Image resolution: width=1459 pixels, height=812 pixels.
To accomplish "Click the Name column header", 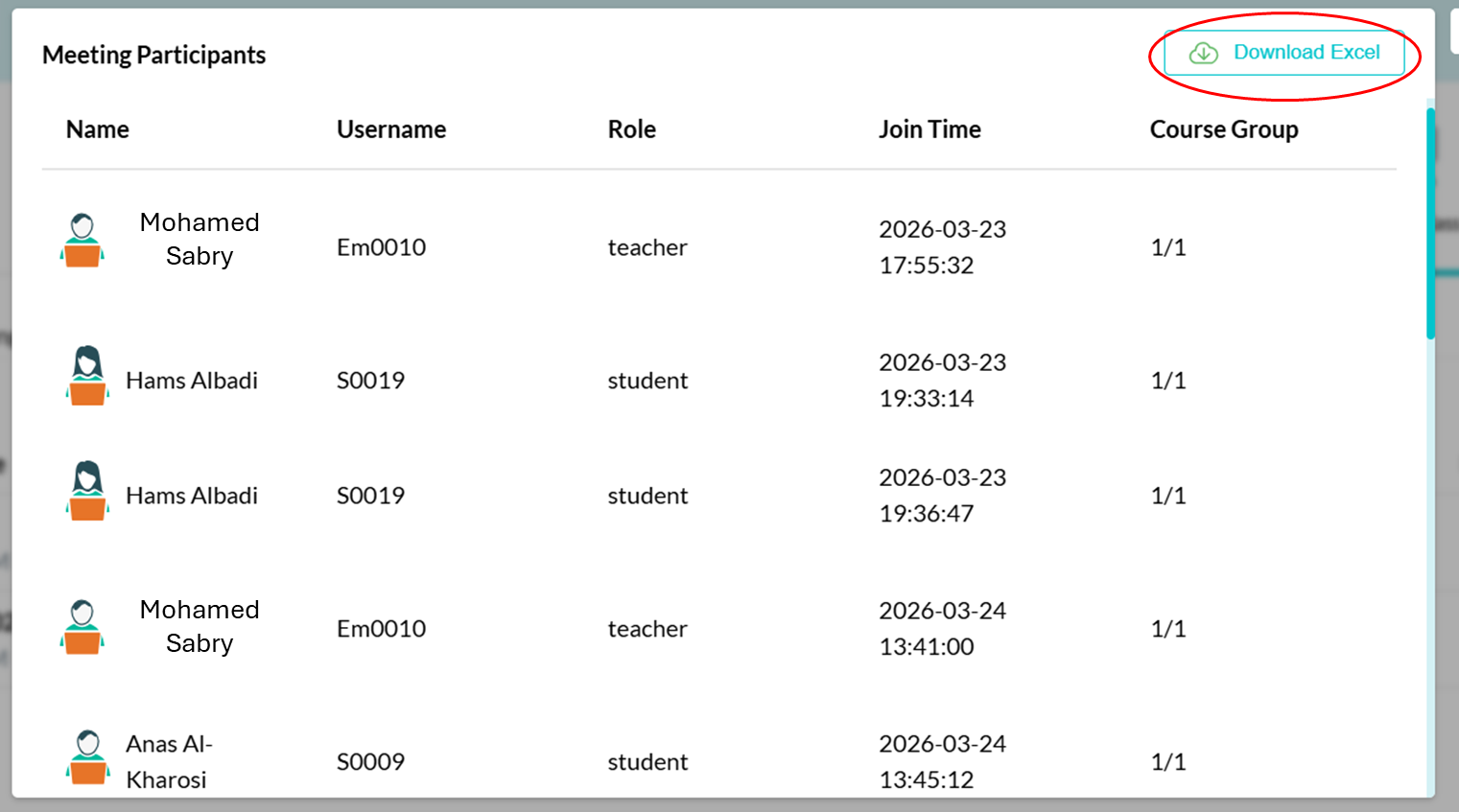I will 98,129.
